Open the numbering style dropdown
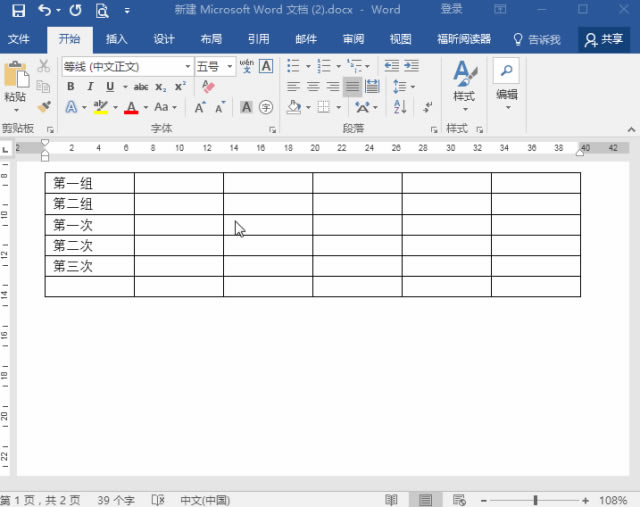The image size is (640, 507). [x=338, y=66]
